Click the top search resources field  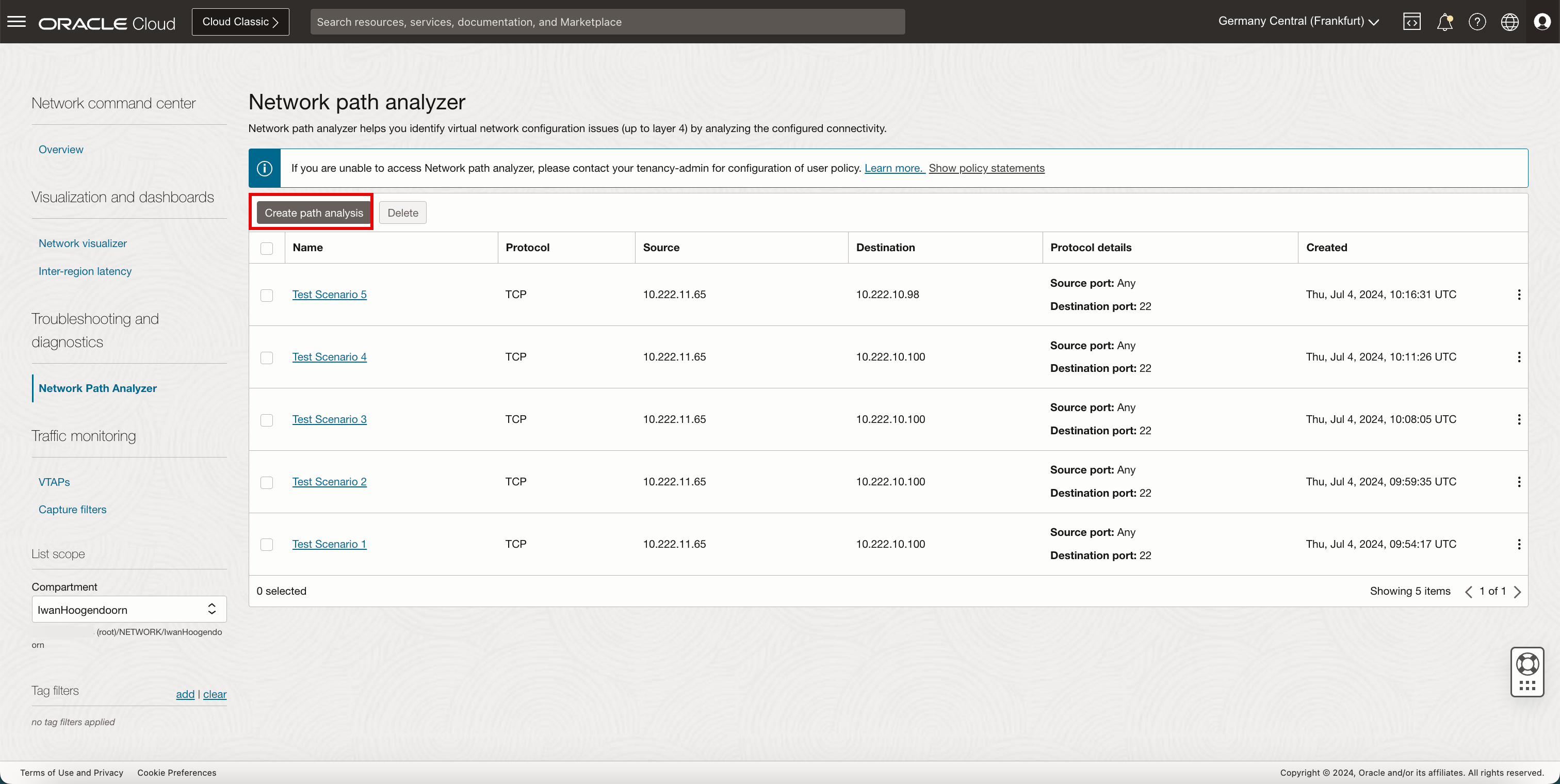click(607, 22)
